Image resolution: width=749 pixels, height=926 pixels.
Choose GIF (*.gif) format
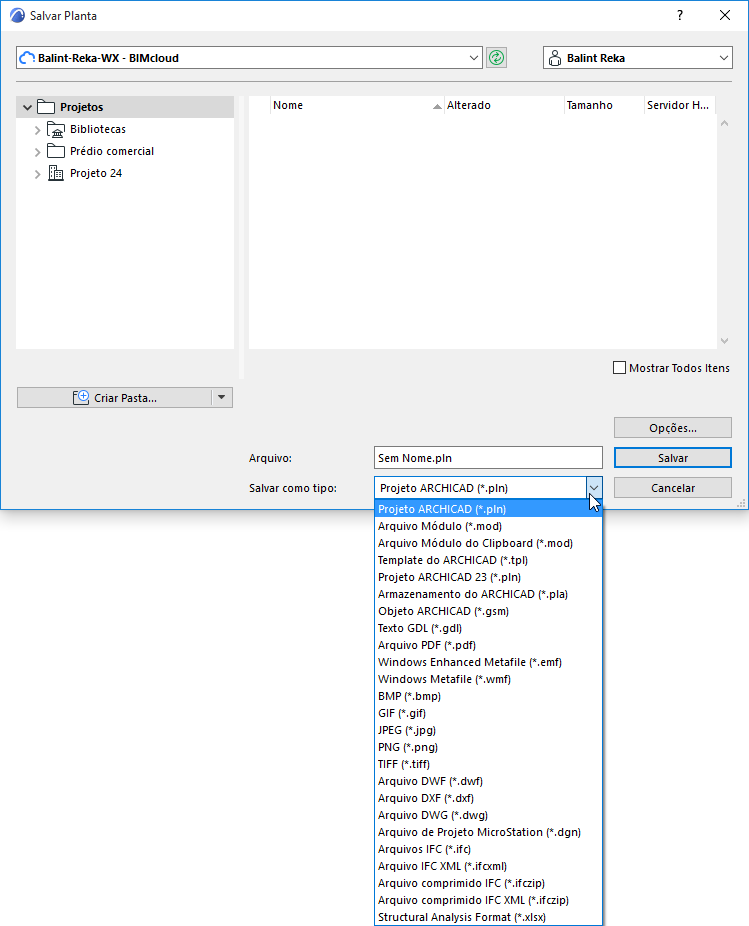[489, 713]
